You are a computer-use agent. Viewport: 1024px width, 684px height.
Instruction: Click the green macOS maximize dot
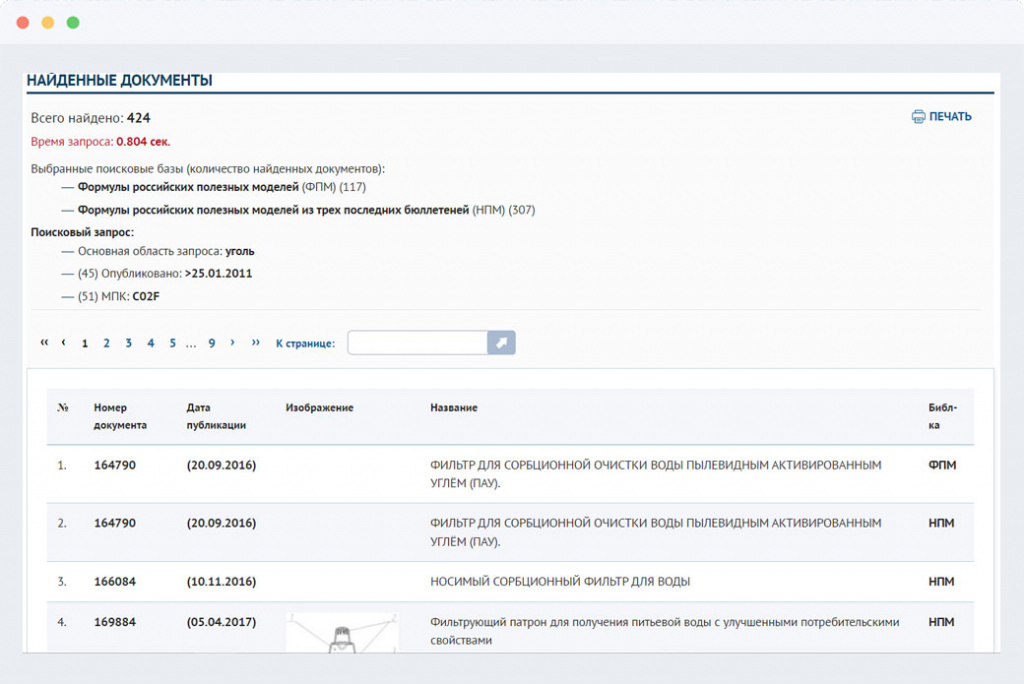[73, 22]
